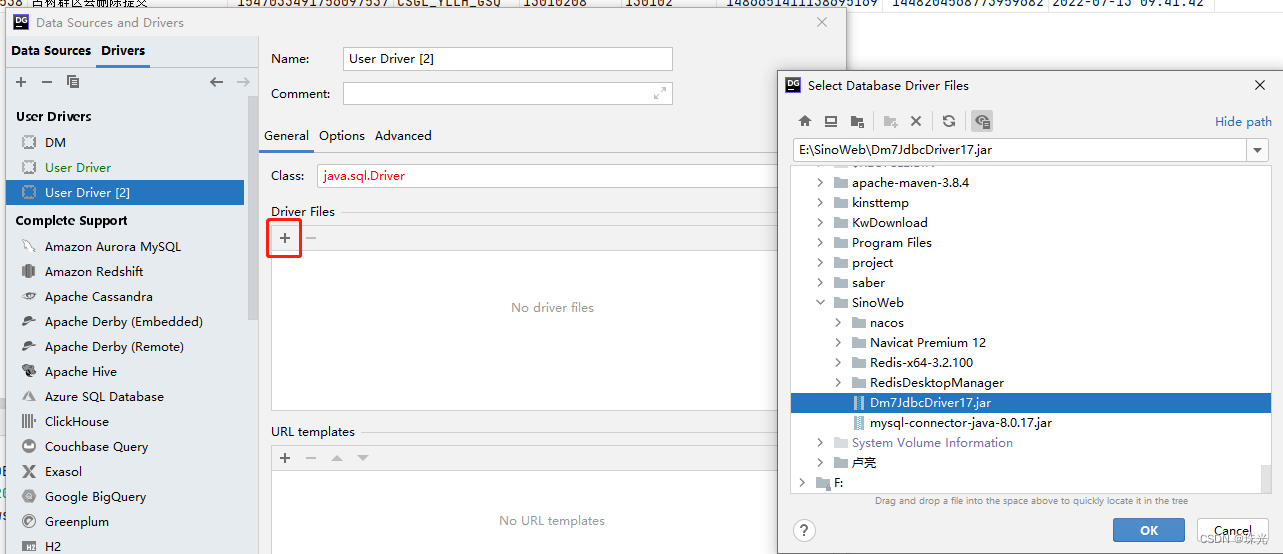Remove selected driver with minus icon in Drivers panel

point(46,82)
